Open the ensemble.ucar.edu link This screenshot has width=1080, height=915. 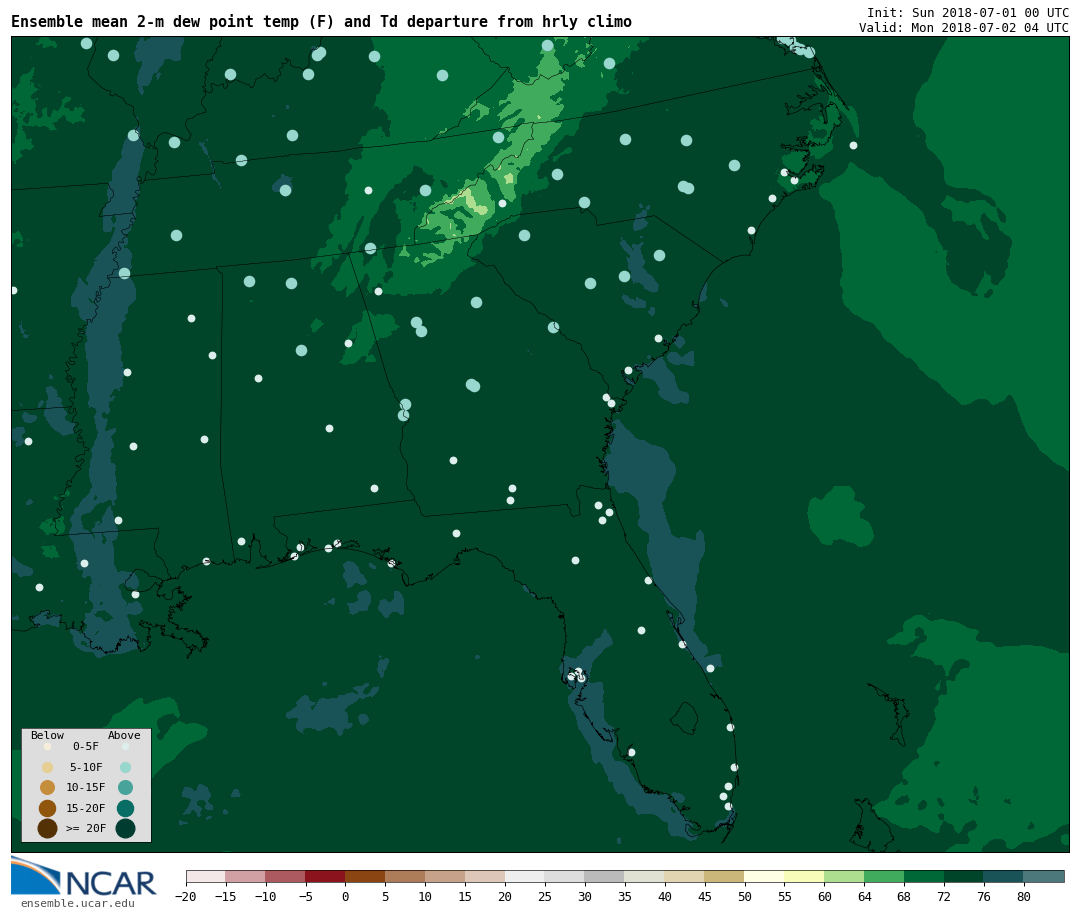(x=77, y=904)
